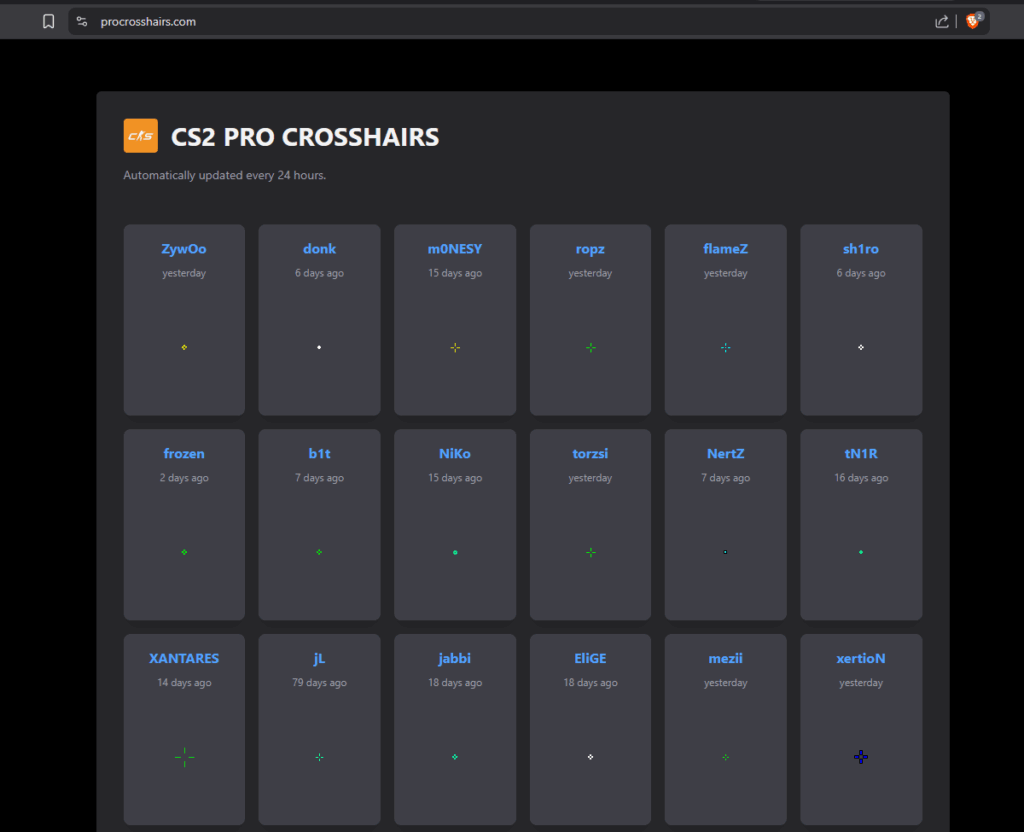Open the sh1ro crosshair card

pyautogui.click(x=861, y=319)
